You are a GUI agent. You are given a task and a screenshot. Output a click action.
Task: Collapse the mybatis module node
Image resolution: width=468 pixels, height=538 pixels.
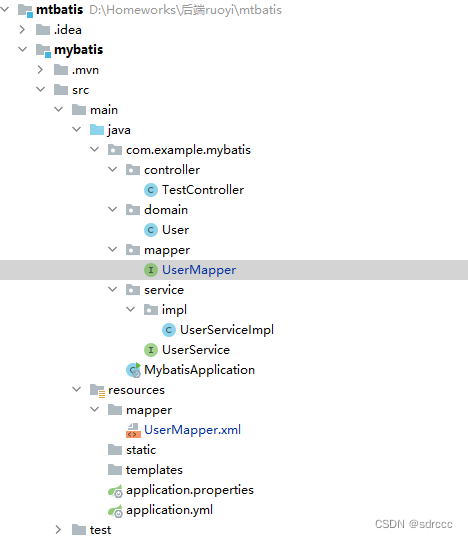(x=23, y=49)
